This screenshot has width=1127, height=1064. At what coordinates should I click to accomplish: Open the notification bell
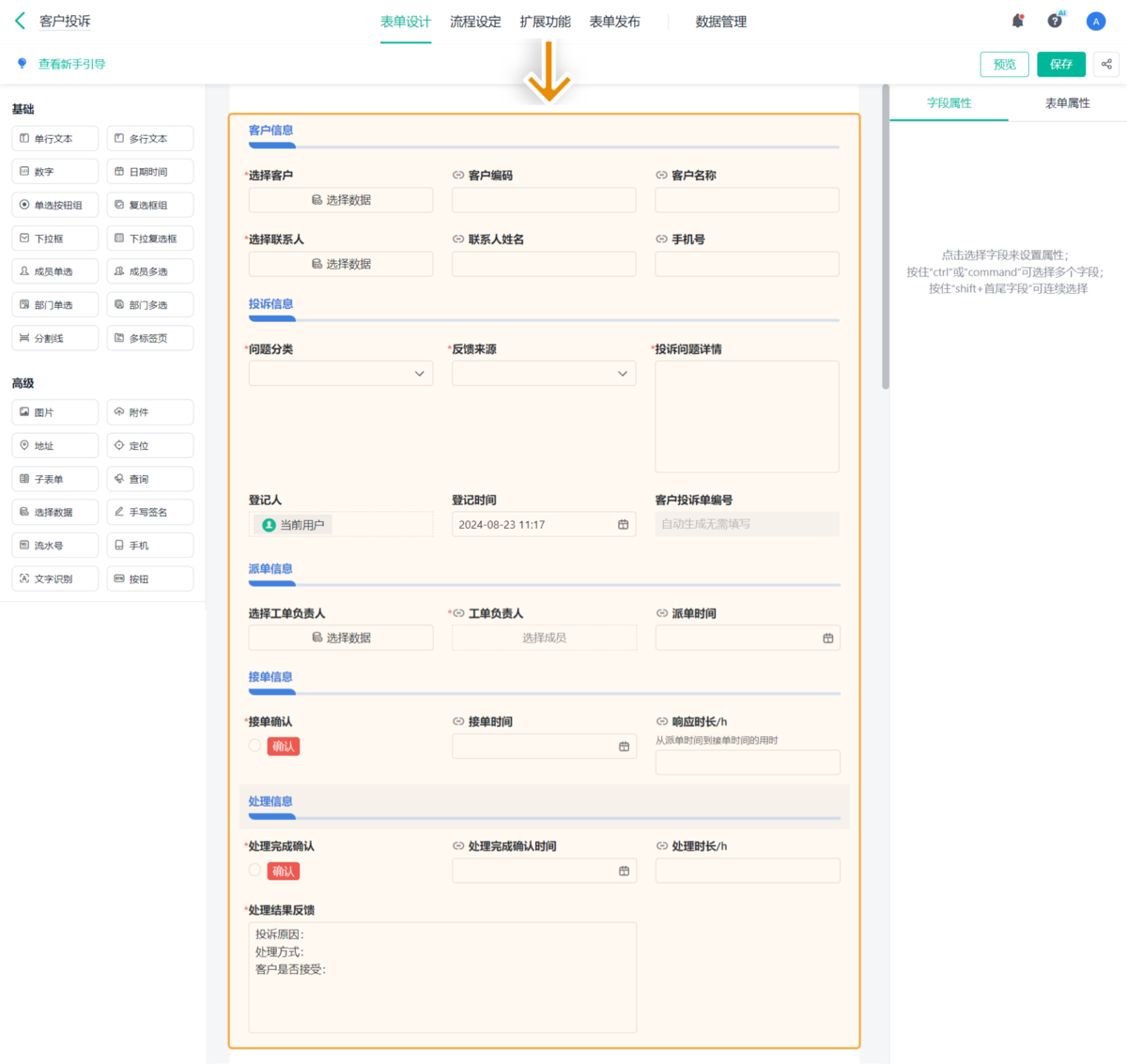tap(1017, 21)
